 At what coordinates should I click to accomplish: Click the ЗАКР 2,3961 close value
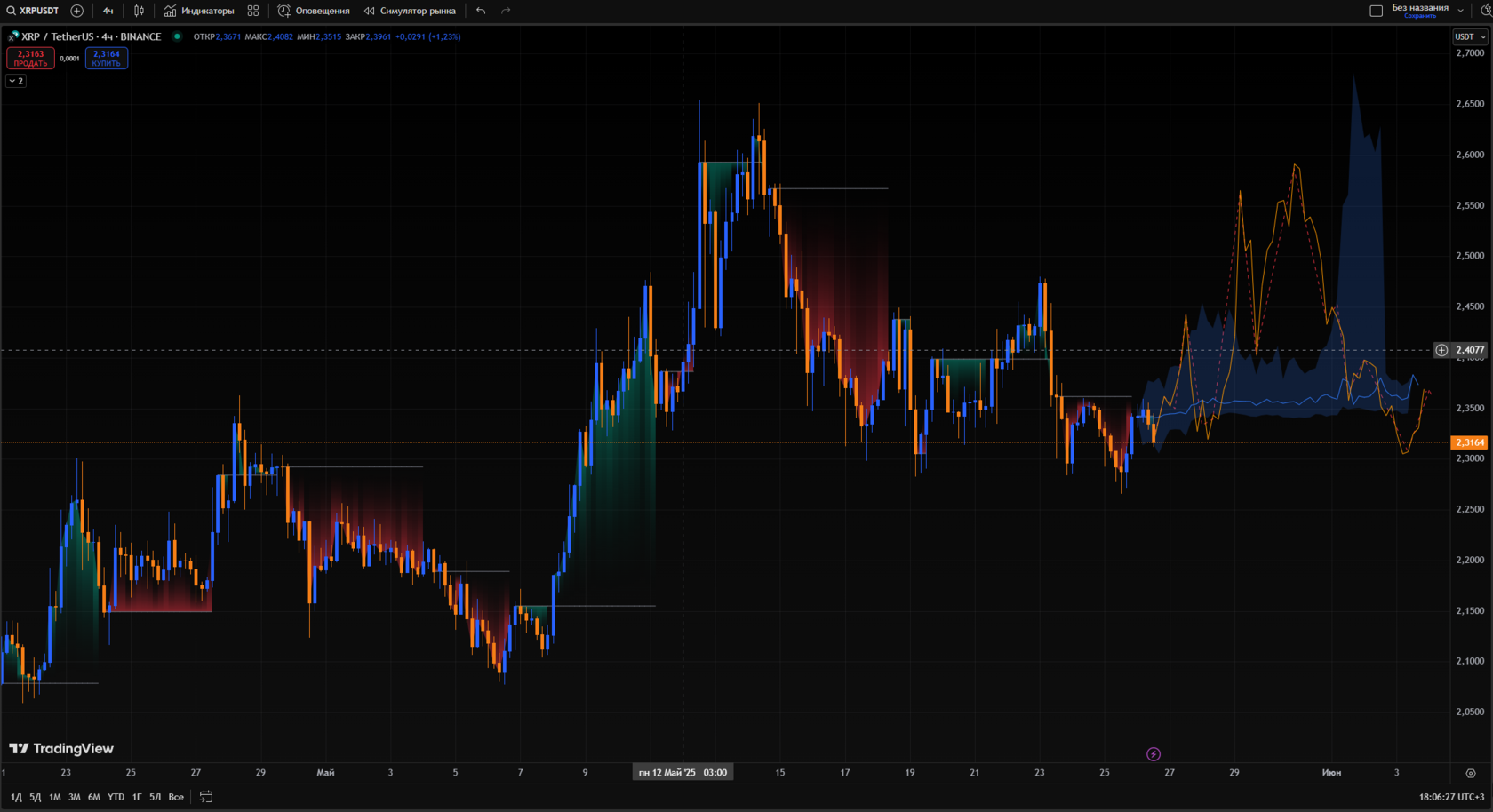[x=368, y=36]
